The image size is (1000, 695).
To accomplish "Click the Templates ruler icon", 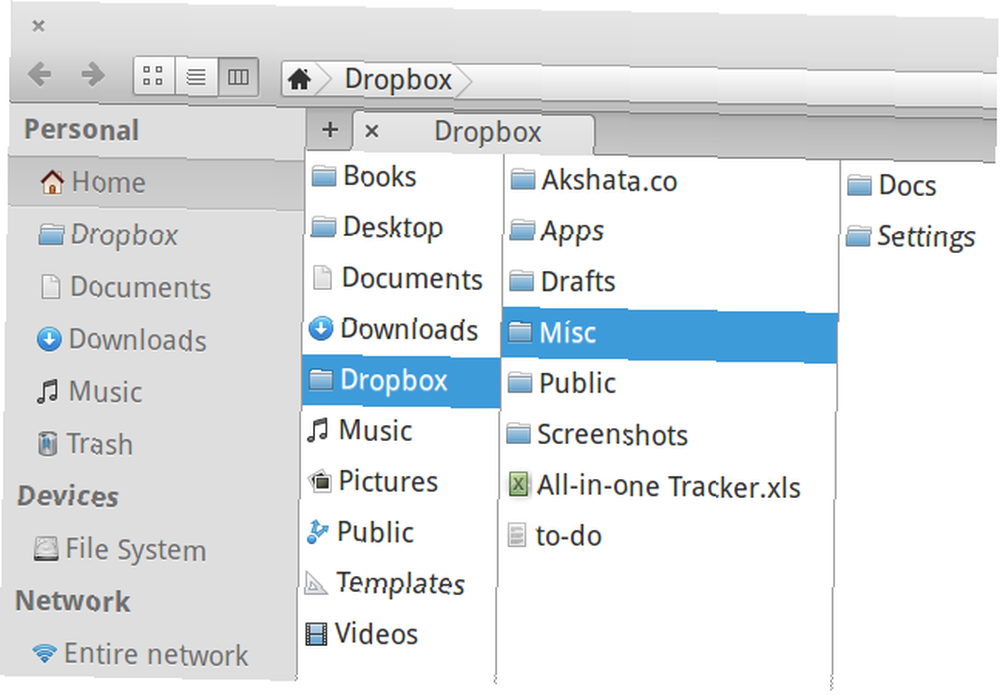I will point(316,582).
